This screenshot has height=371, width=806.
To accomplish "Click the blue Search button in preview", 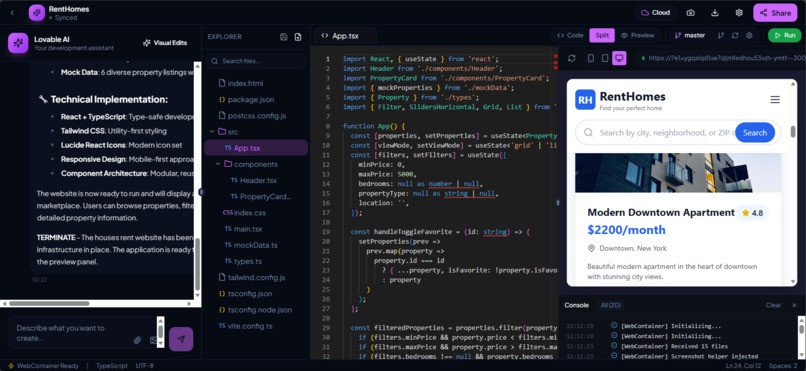I will click(755, 133).
